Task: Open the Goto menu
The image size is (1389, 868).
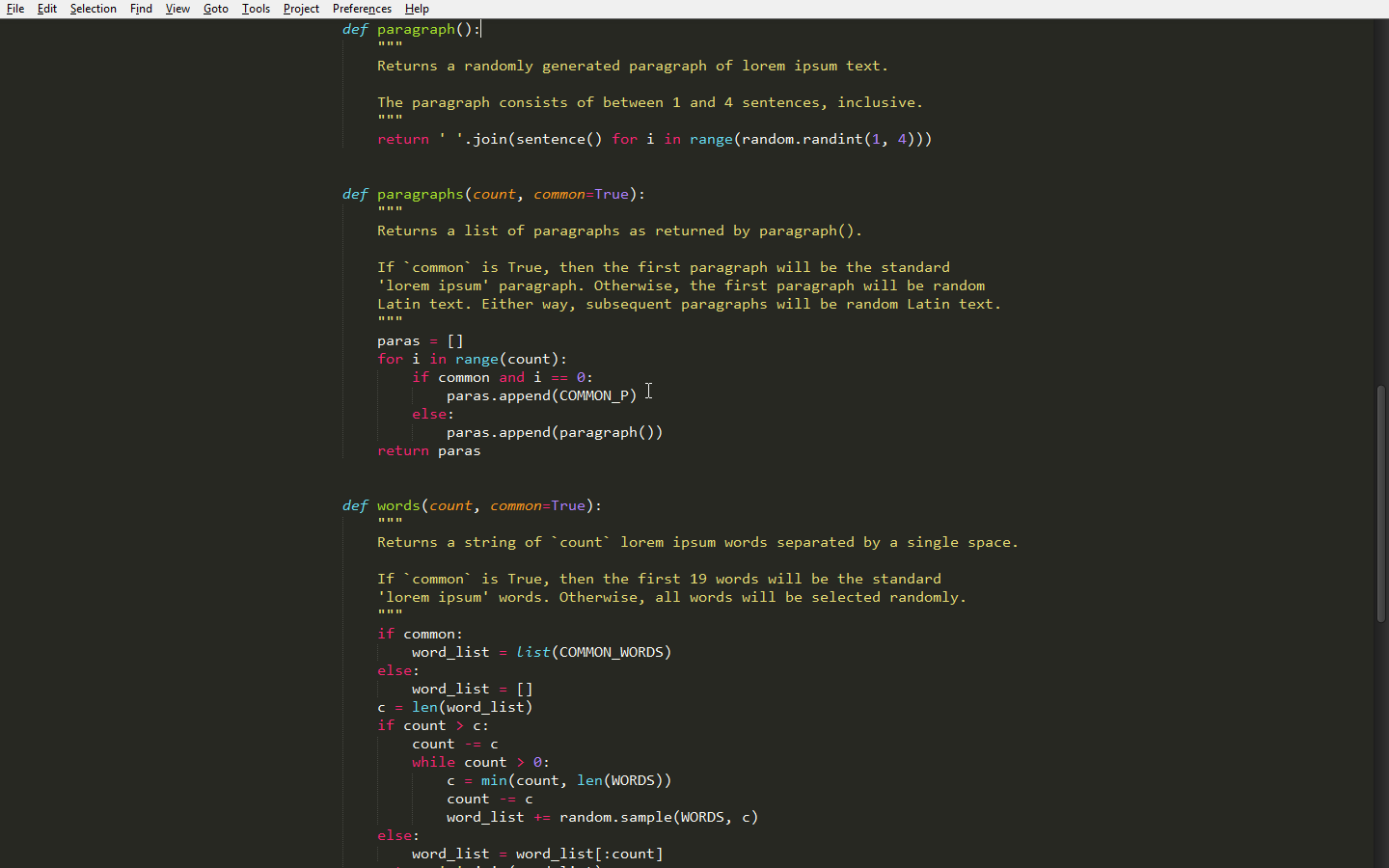Action: click(x=215, y=9)
